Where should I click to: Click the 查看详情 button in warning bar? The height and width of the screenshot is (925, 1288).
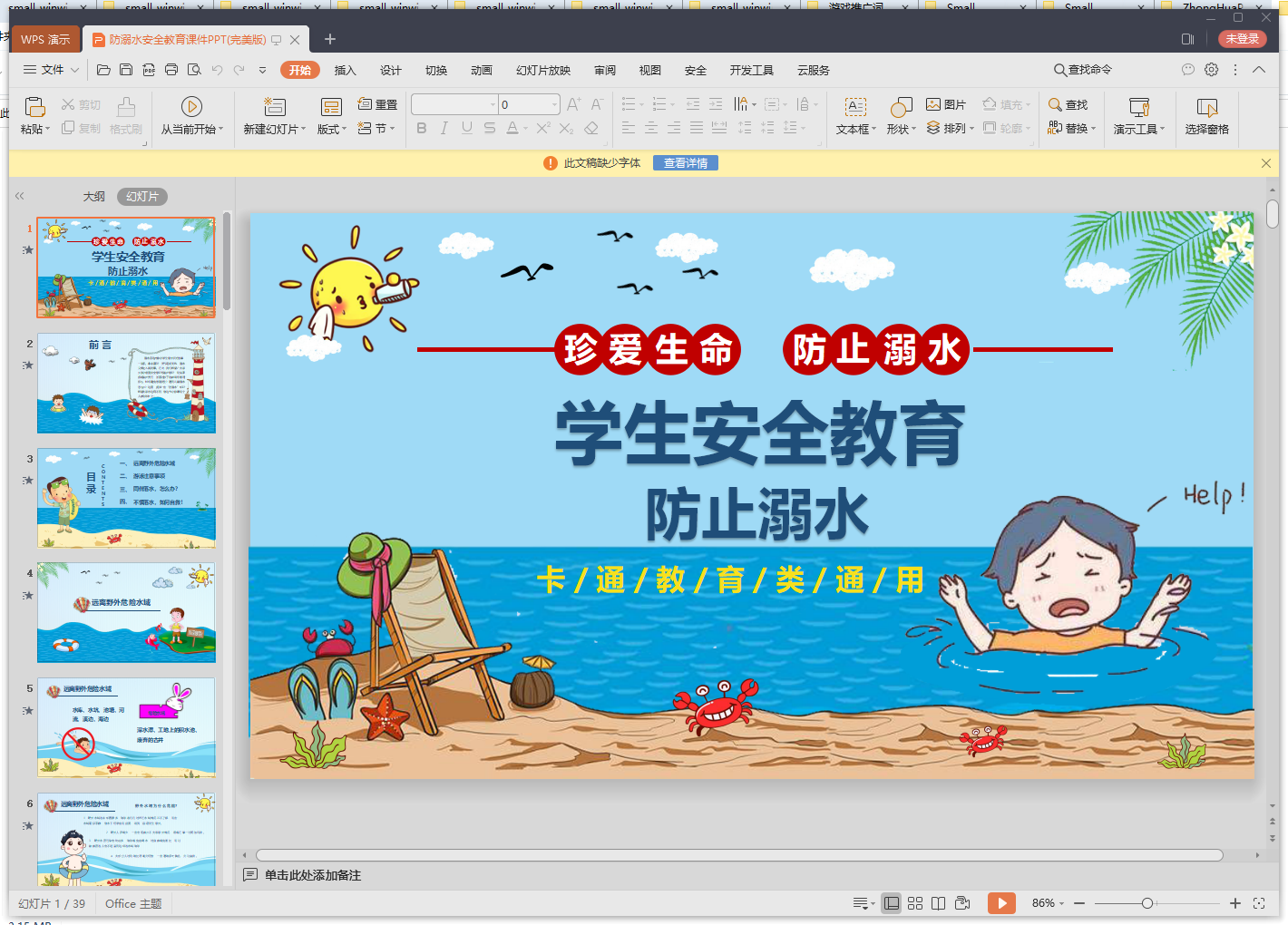[x=685, y=162]
